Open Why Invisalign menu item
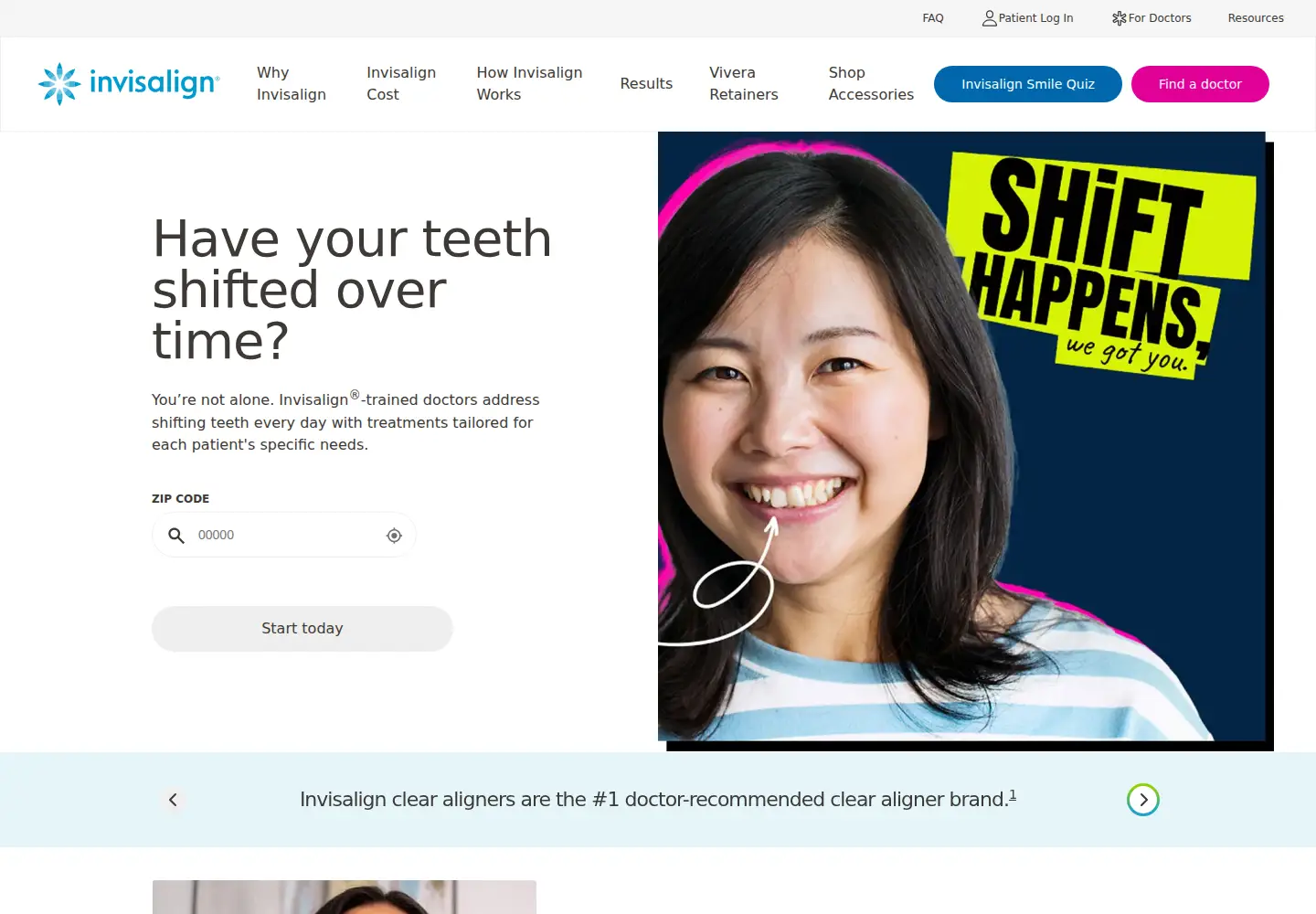Screen dimensions: 1316x914 click(x=292, y=84)
